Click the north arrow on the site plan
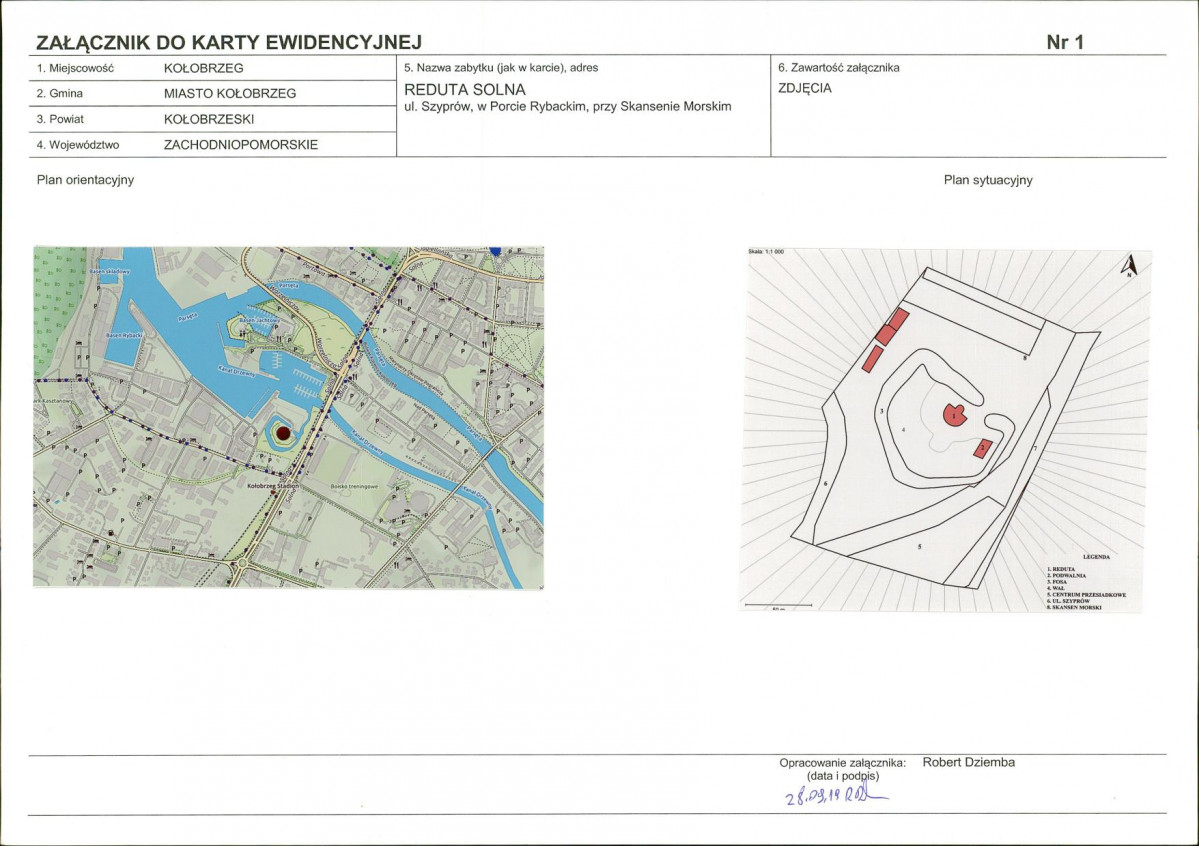The image size is (1199, 846). [1130, 265]
